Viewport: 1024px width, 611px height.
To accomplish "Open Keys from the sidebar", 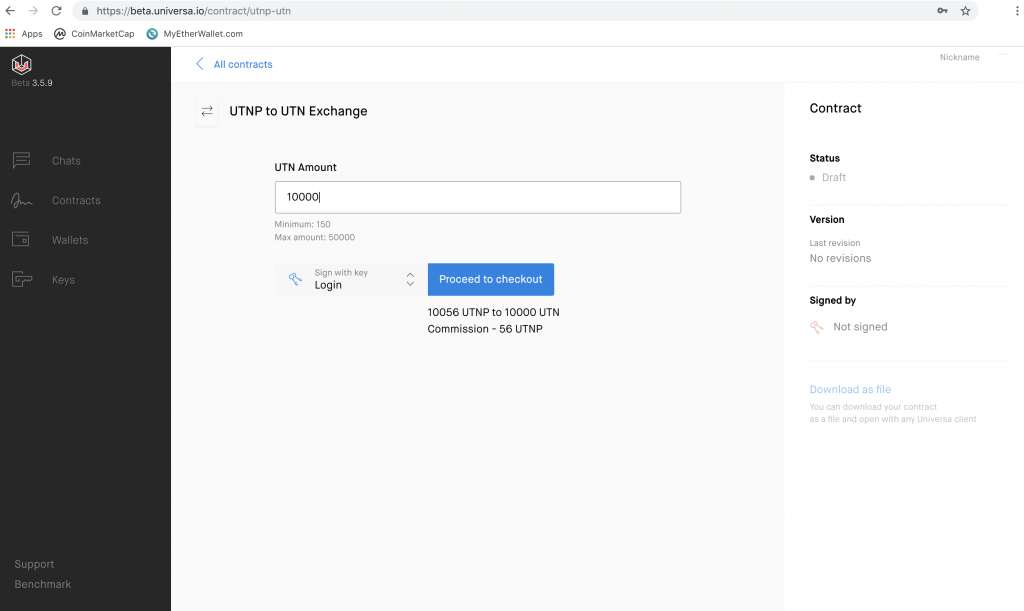I will [x=63, y=280].
